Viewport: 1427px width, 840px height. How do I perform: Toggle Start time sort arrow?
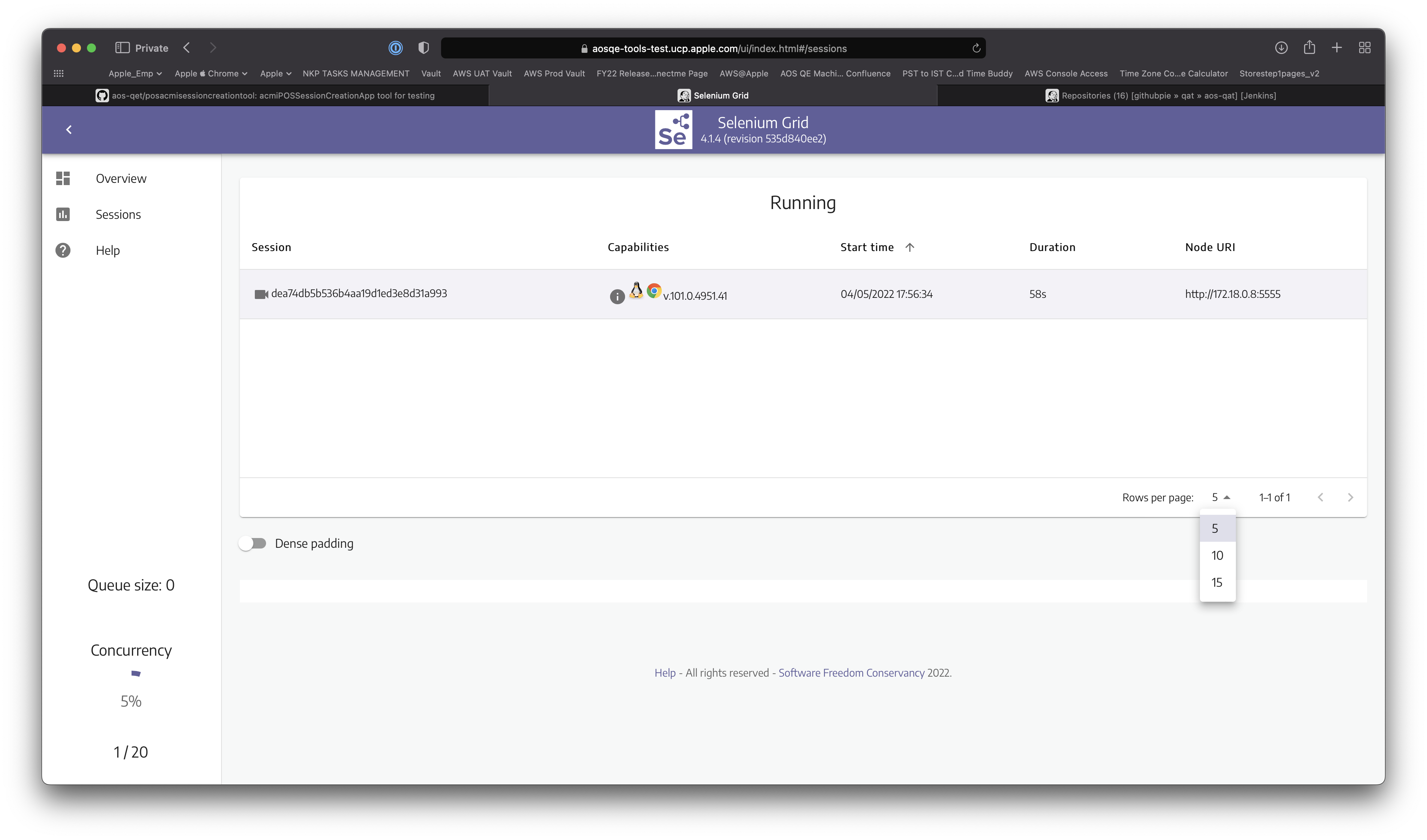[909, 247]
